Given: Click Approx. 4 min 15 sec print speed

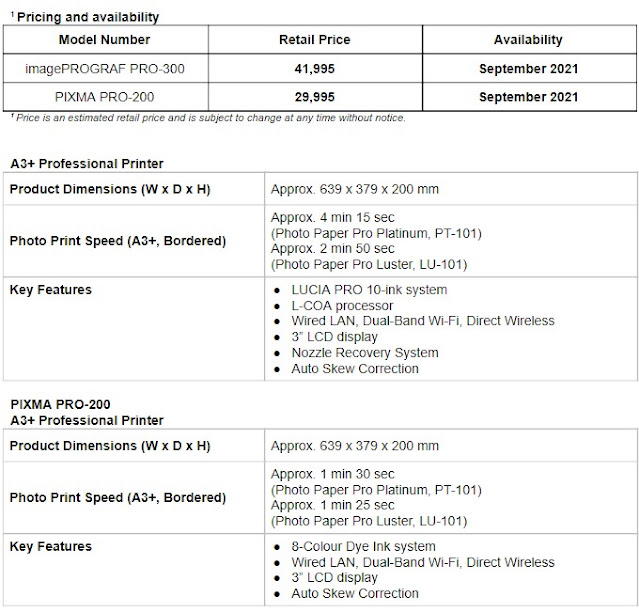Looking at the screenshot, I should [333, 217].
